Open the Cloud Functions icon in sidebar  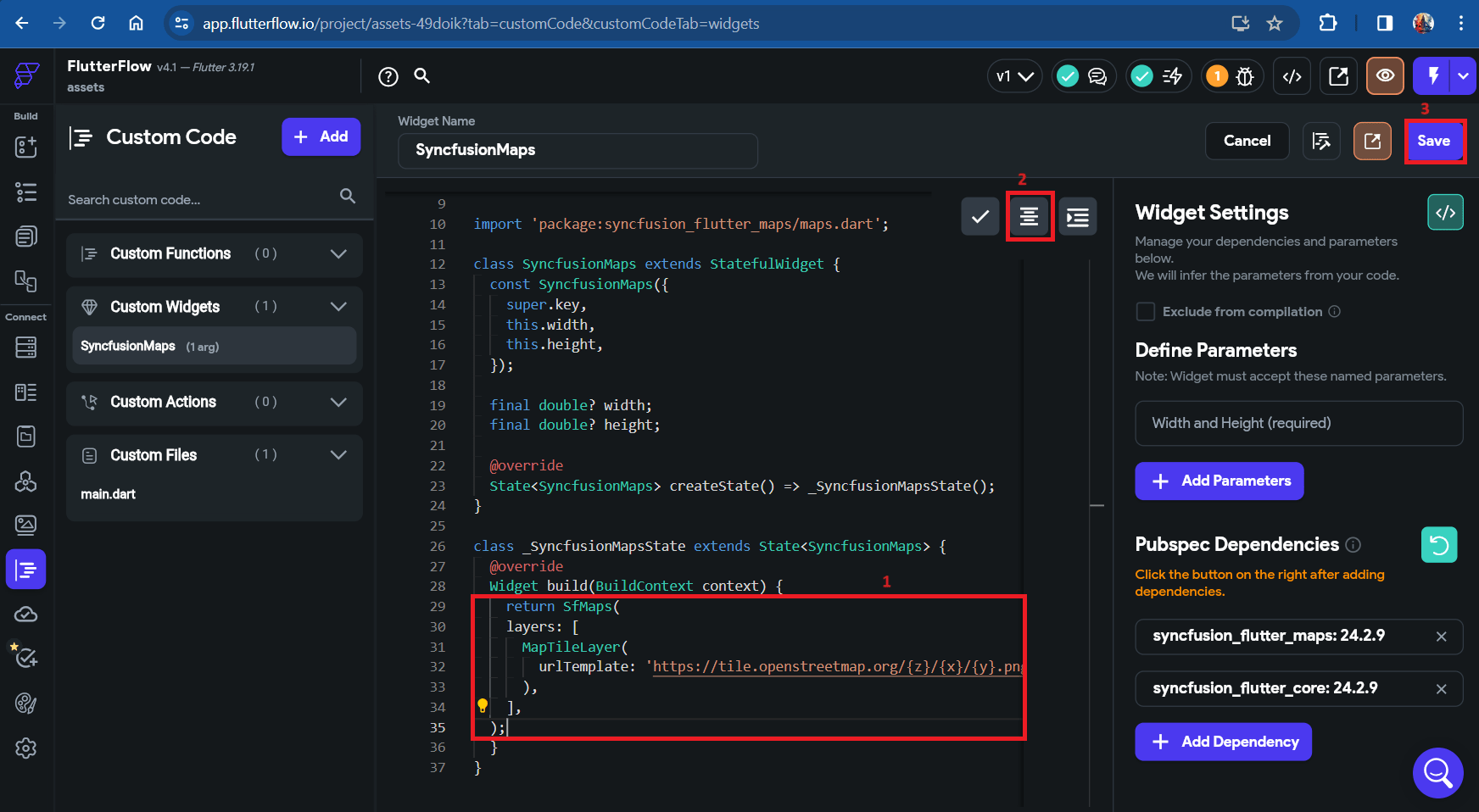tap(26, 615)
